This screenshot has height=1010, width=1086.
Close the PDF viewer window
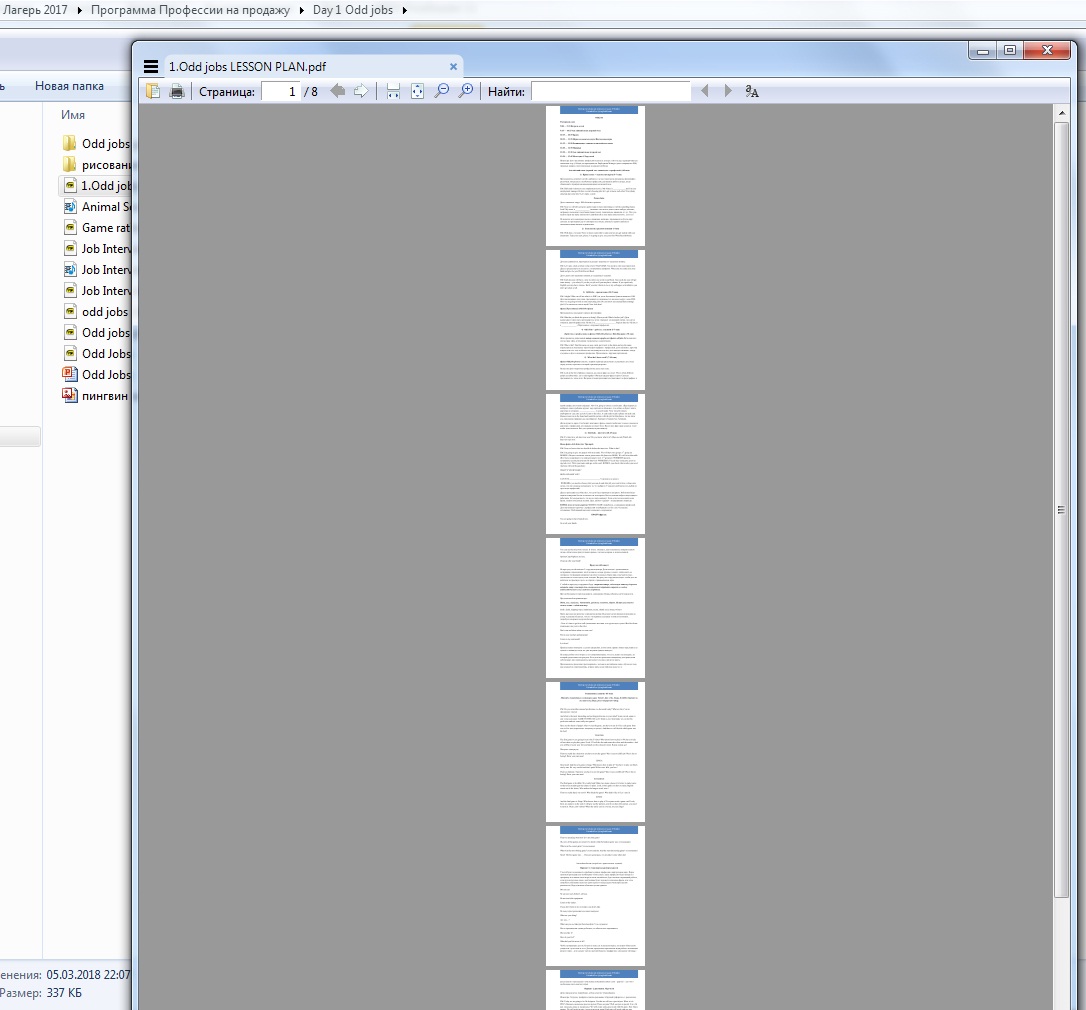tap(1047, 51)
